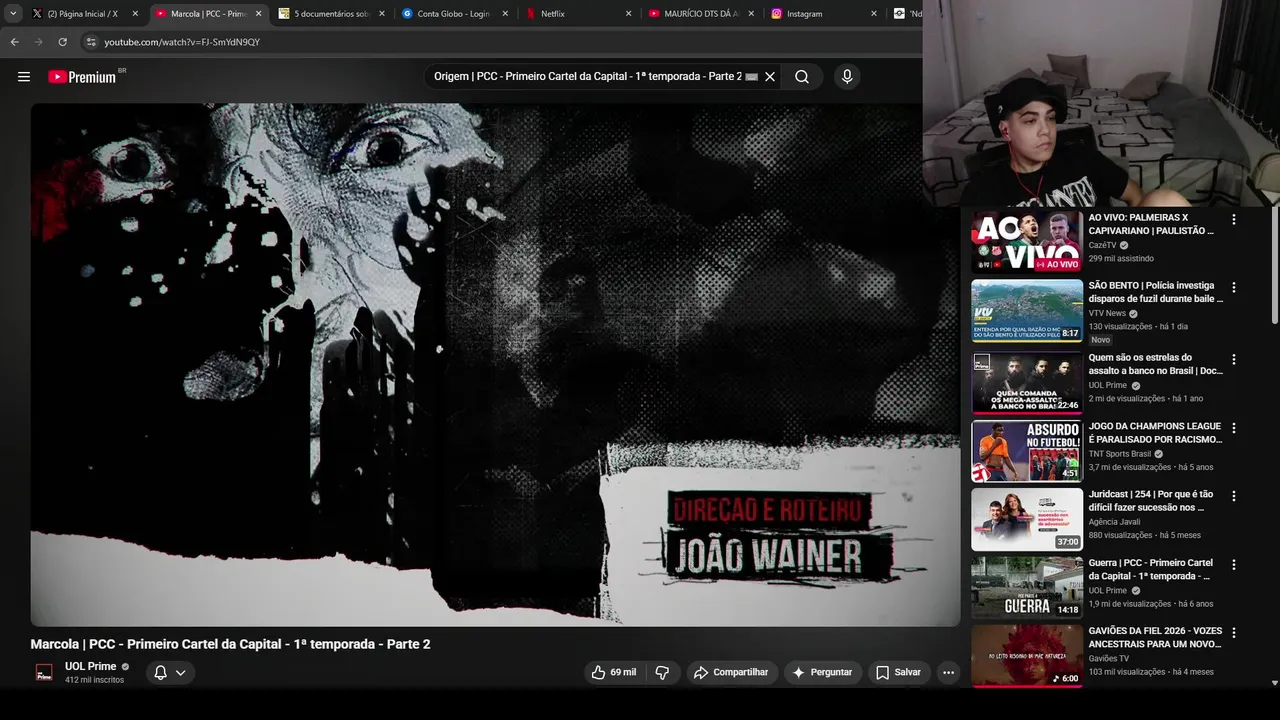Click 'TNT Sports Brasil' channel name text
Image resolution: width=1280 pixels, height=720 pixels.
point(1120,454)
